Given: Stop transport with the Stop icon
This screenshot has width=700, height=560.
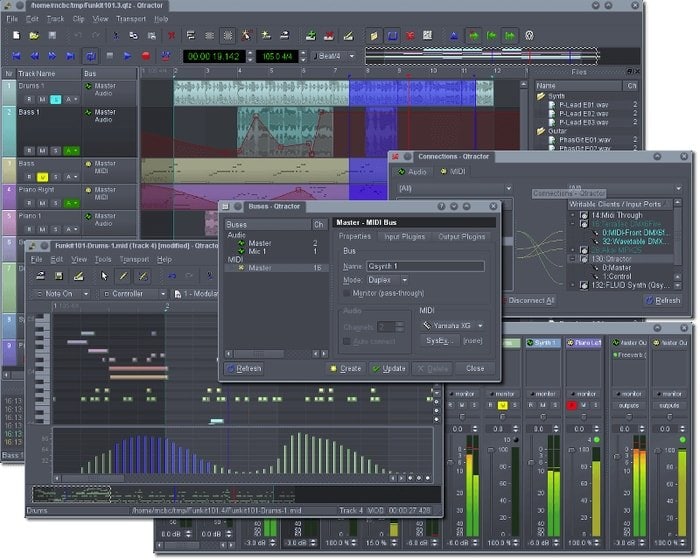Looking at the screenshot, I should (x=109, y=56).
